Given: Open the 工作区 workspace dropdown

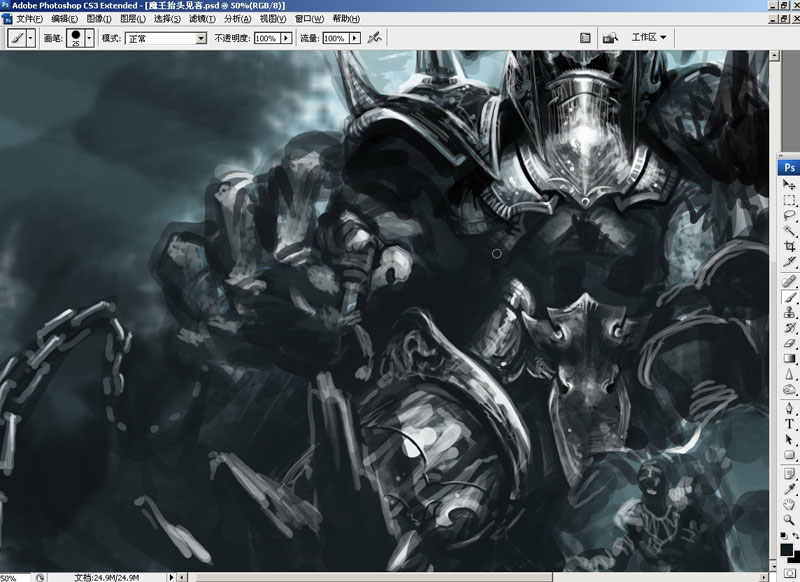Looking at the screenshot, I should (x=649, y=37).
